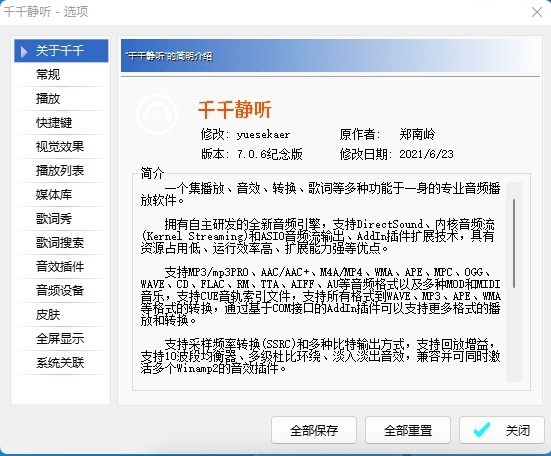This screenshot has height=456, width=551.
Task: Click original author name 郑南岭
Action: [417, 134]
